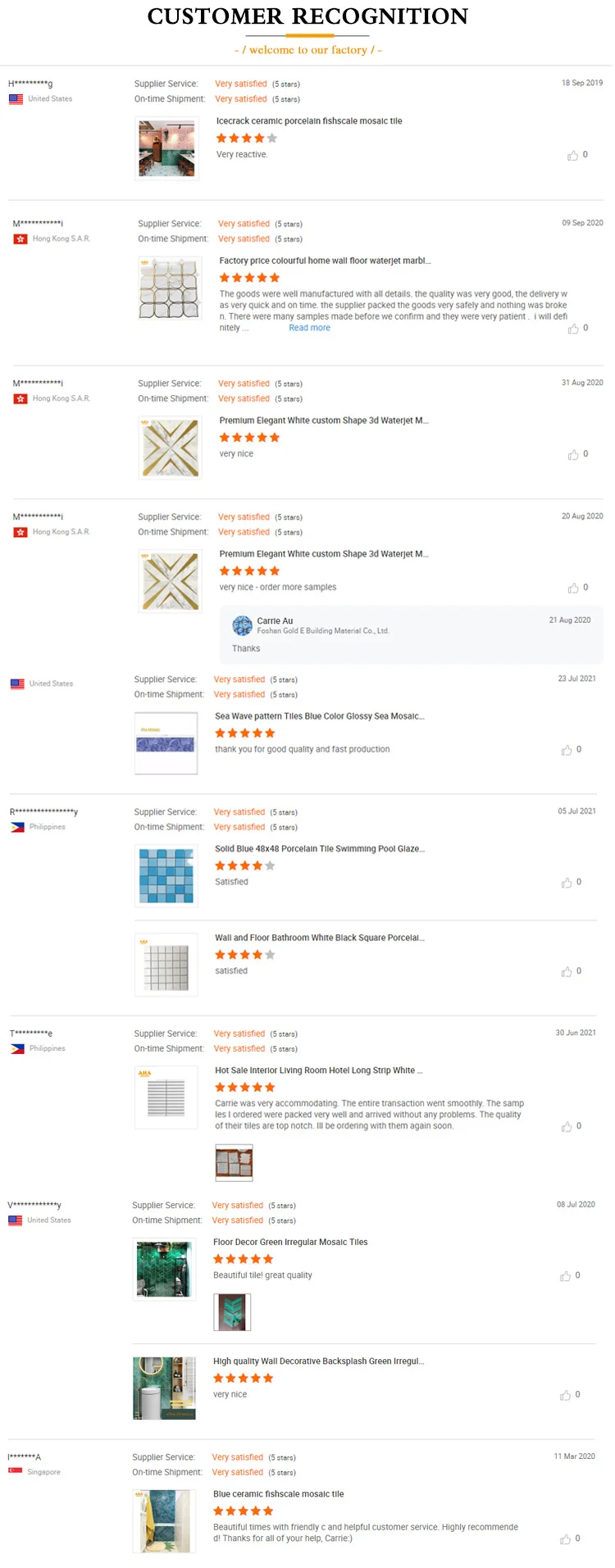
Task: Like the 'order more samples' review
Action: [x=572, y=588]
